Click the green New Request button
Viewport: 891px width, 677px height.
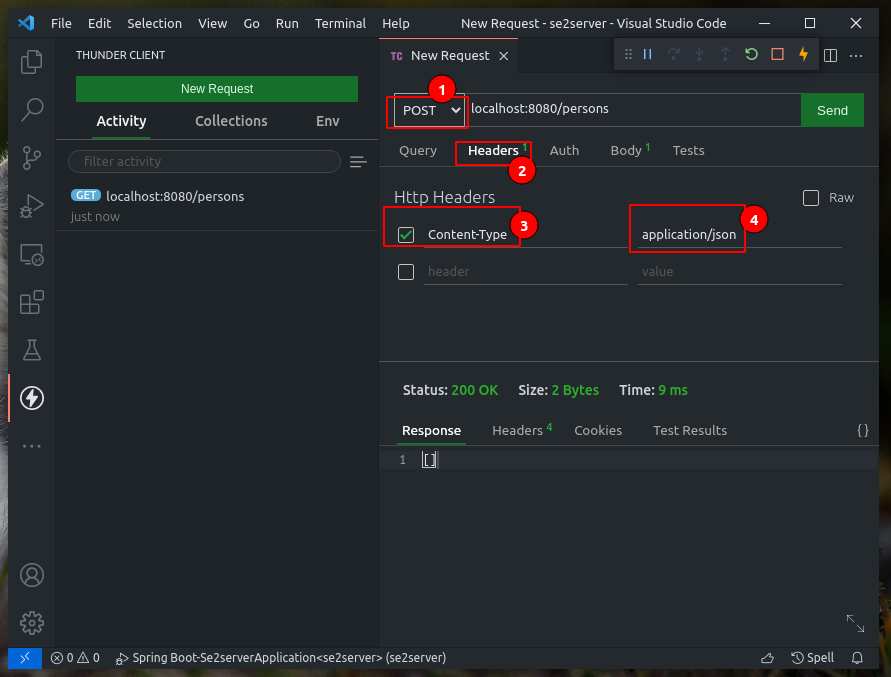[216, 89]
